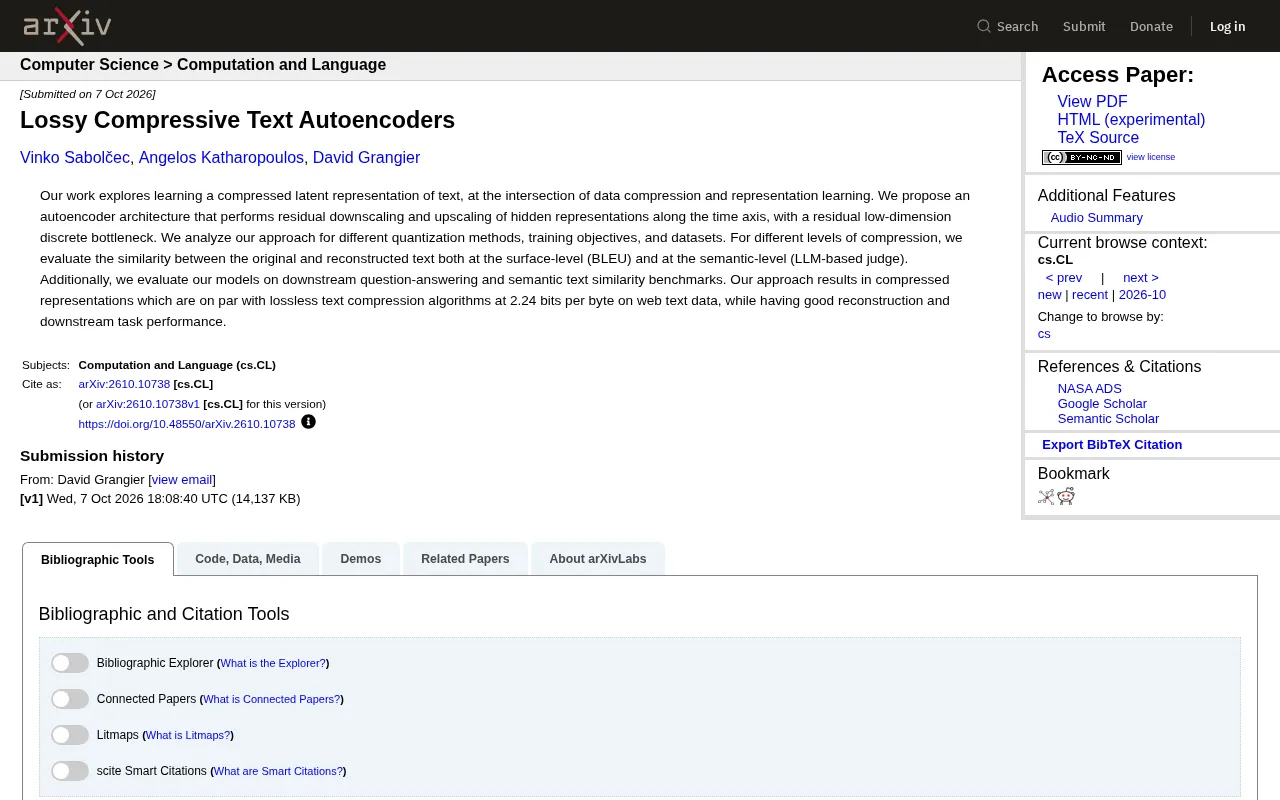The width and height of the screenshot is (1280, 800).
Task: Open the recent listings link
Action: click(1090, 295)
